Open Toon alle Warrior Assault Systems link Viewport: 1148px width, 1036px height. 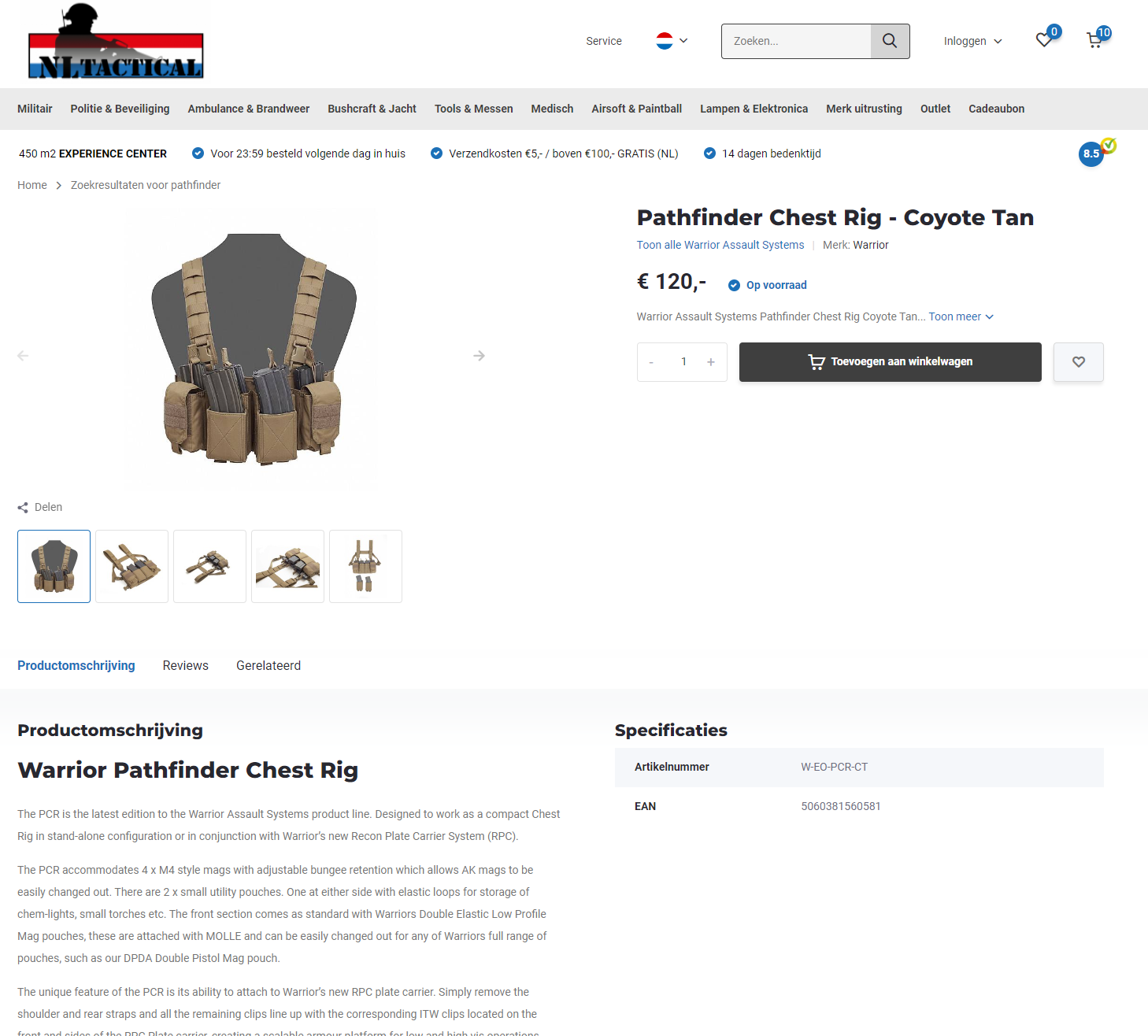[x=720, y=245]
